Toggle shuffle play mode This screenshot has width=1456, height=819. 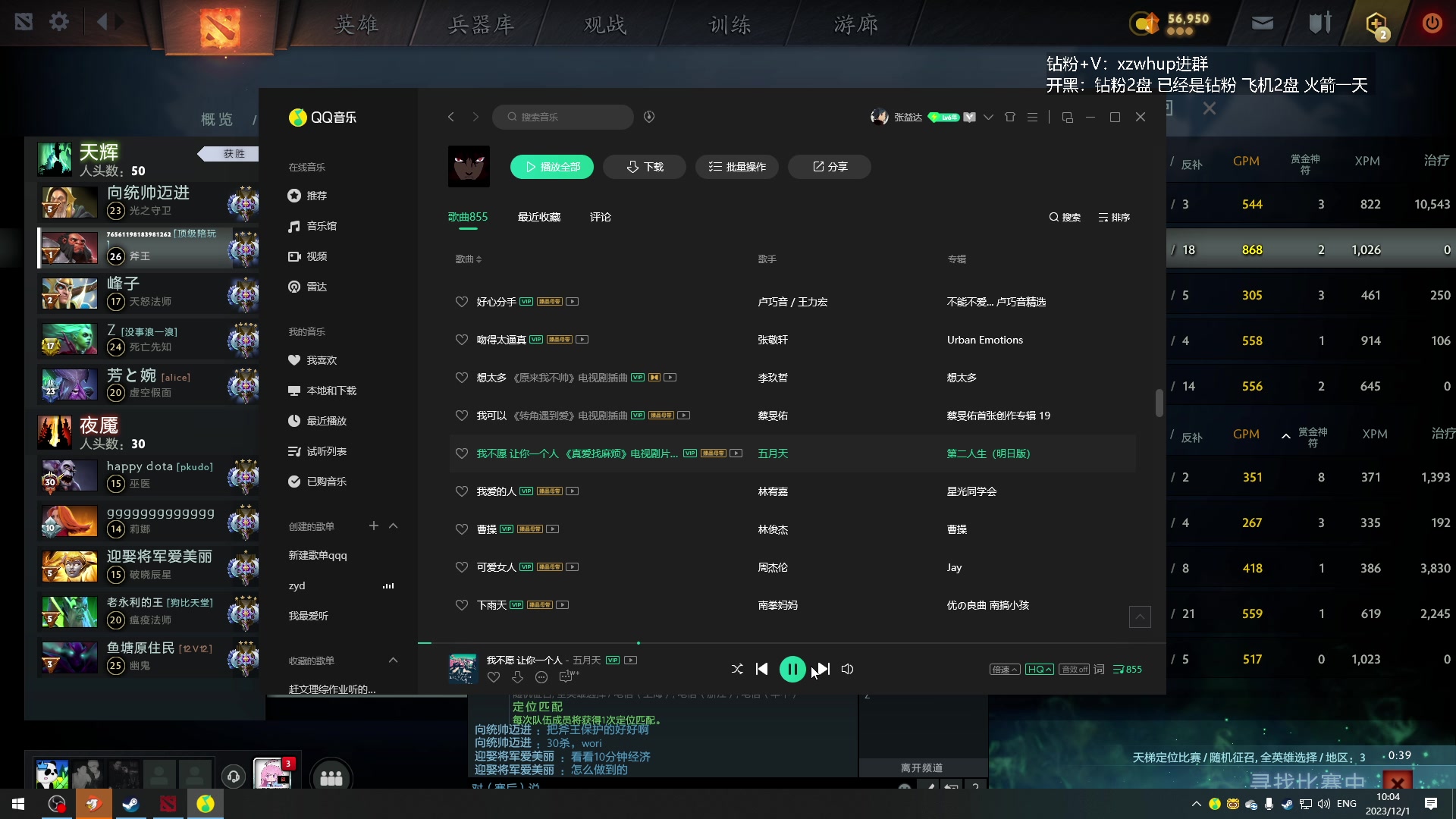click(736, 669)
